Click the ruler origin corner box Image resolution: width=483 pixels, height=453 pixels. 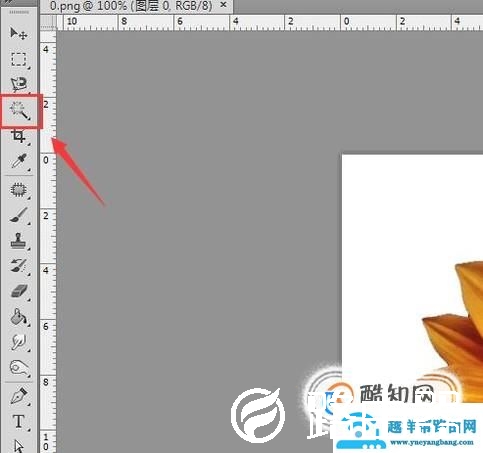tap(48, 22)
